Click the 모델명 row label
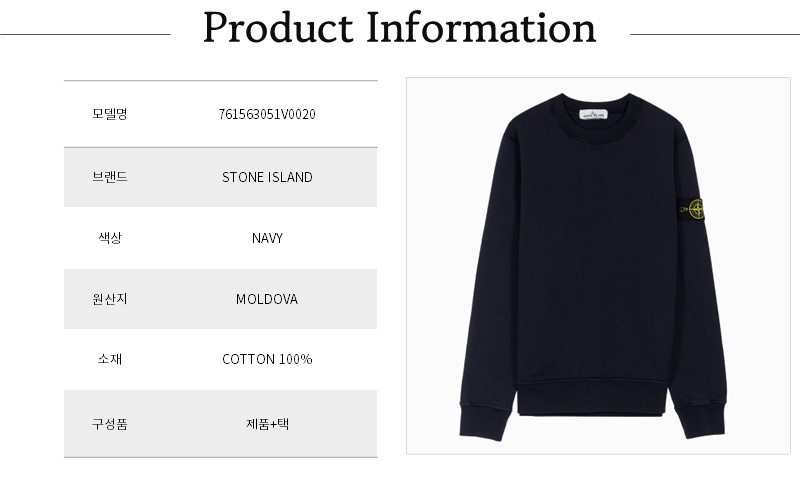800x491 pixels. tap(109, 114)
